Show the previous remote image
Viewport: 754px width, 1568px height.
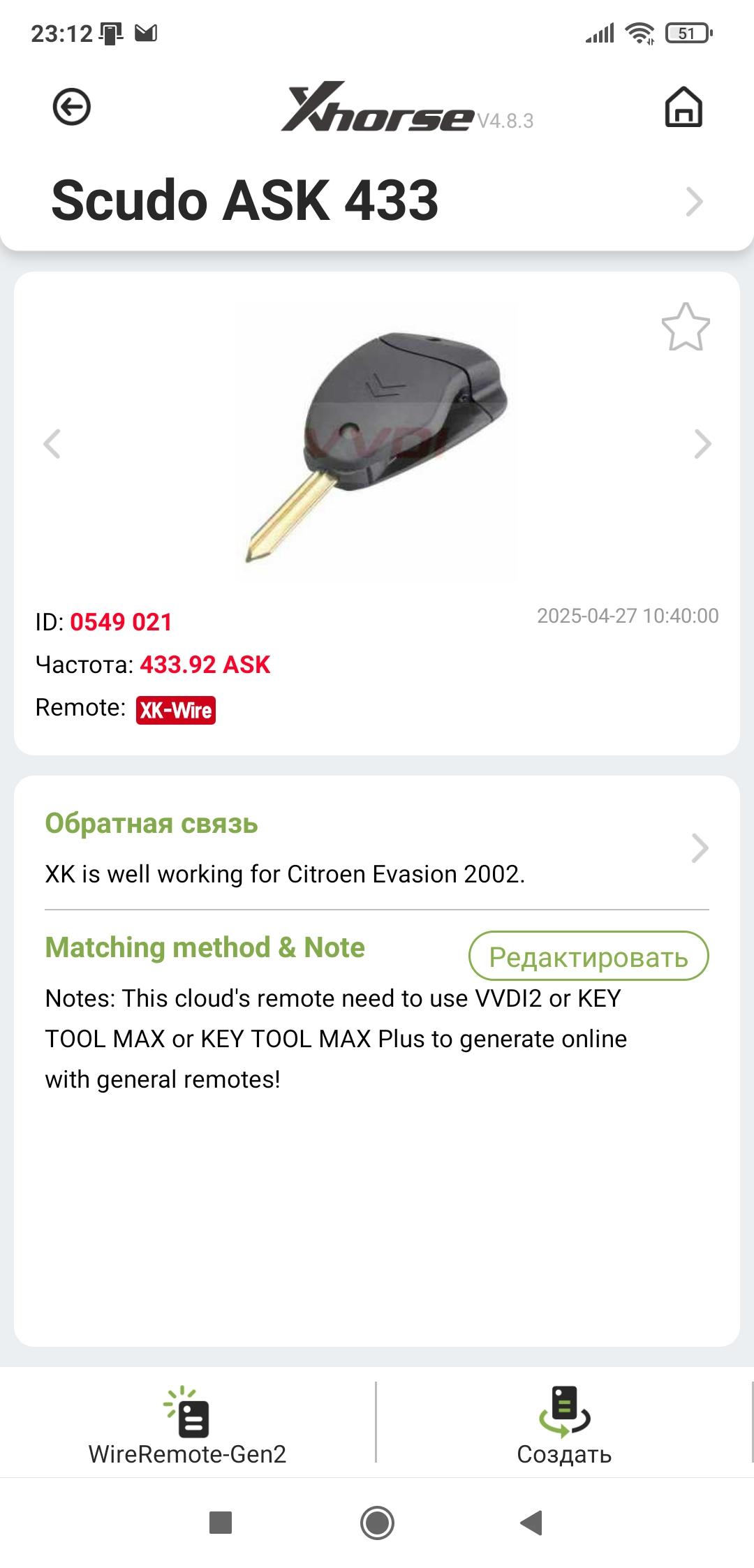52,444
